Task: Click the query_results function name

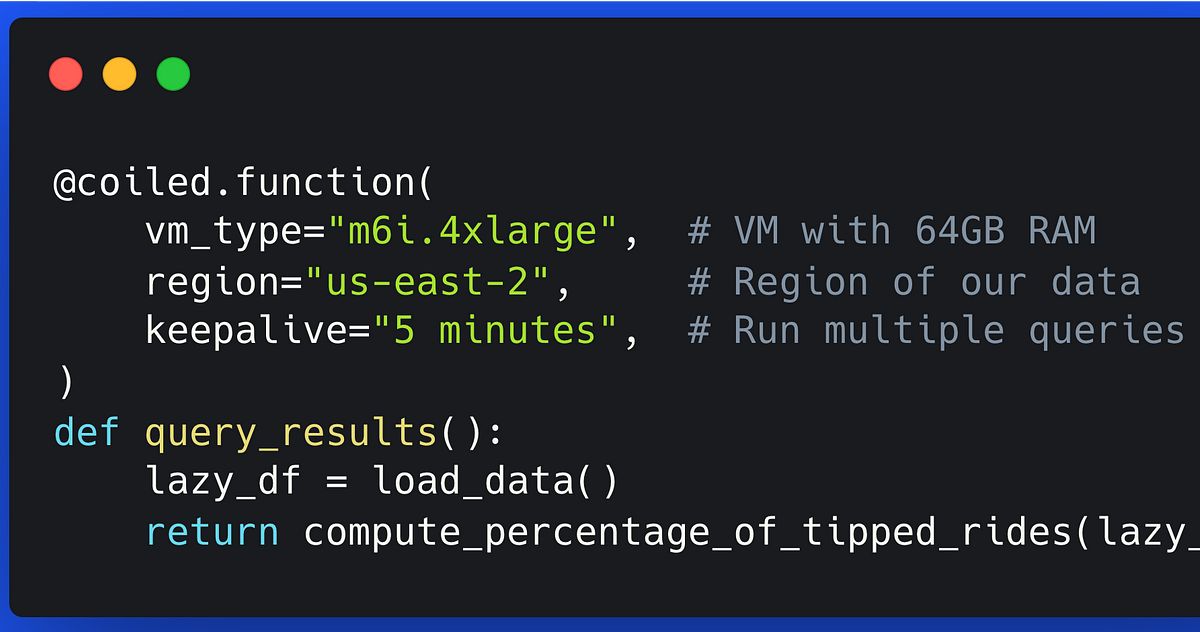Action: (x=291, y=433)
